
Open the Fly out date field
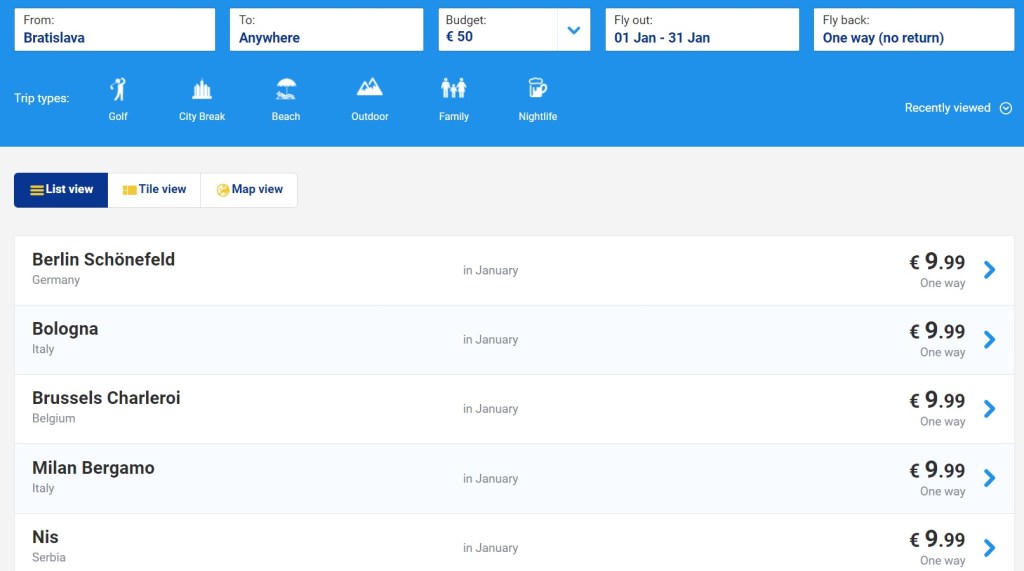[702, 29]
